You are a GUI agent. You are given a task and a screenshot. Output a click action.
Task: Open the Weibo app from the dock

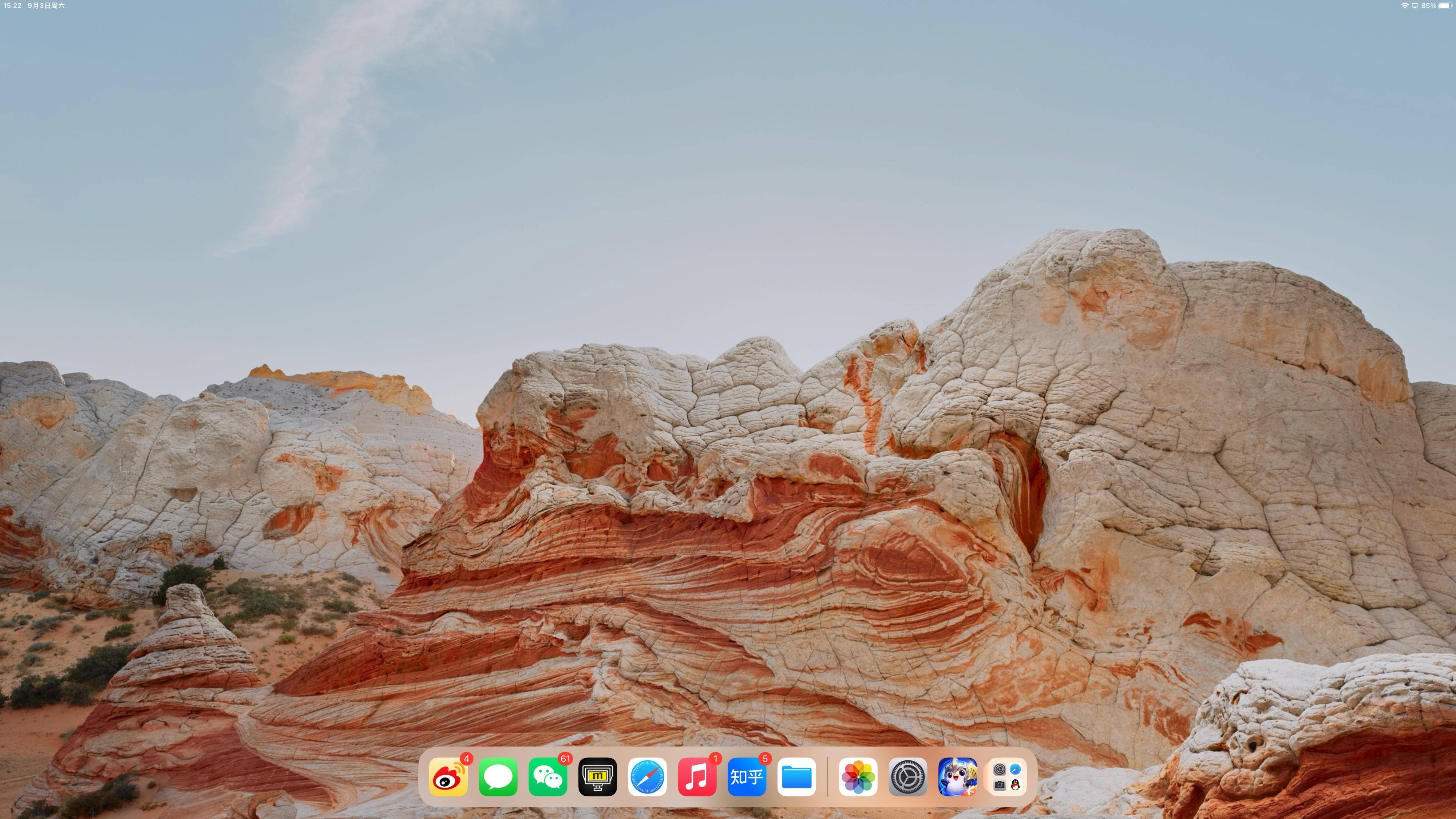pyautogui.click(x=448, y=777)
